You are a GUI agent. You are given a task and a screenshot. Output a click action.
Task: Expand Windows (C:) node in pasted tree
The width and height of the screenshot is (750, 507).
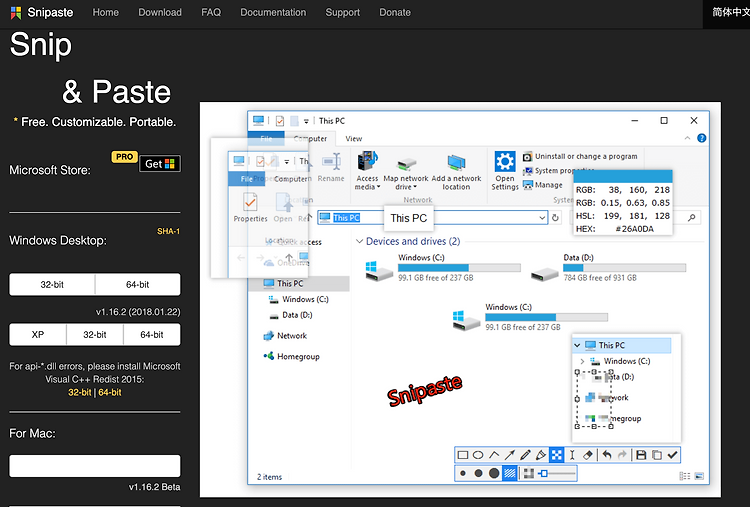coord(582,361)
